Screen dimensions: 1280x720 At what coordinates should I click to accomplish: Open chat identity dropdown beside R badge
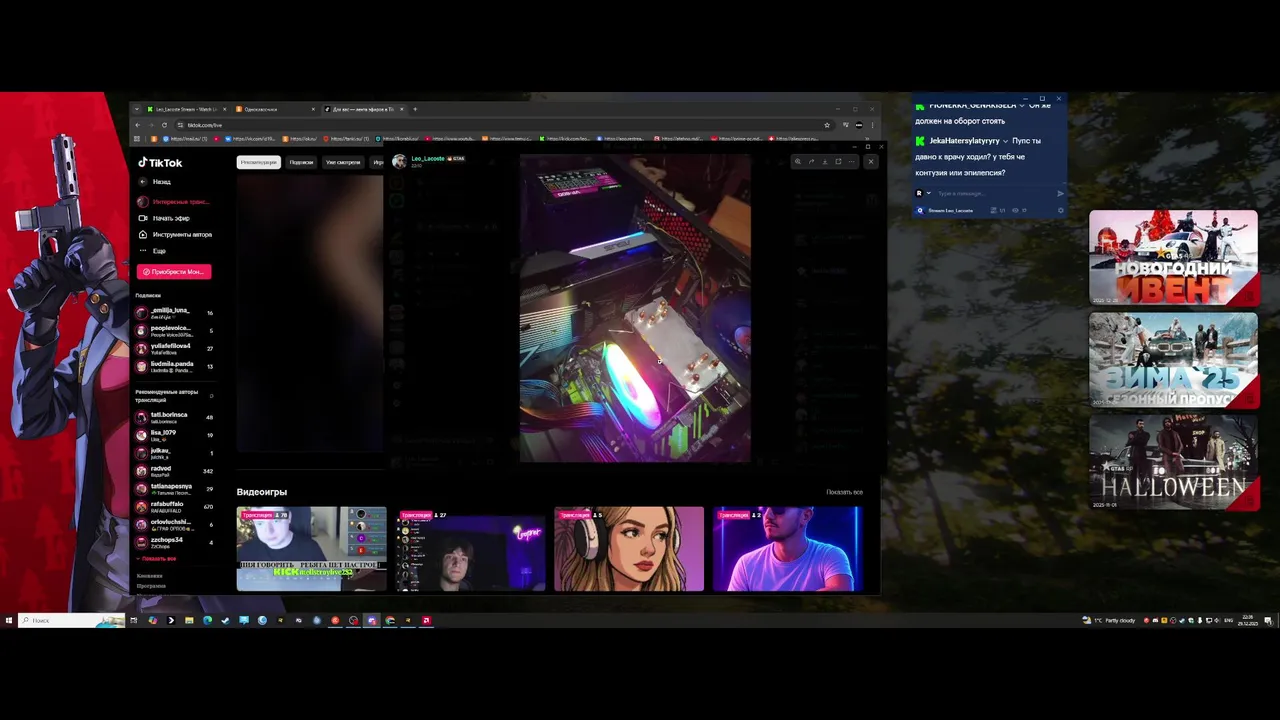pos(928,193)
